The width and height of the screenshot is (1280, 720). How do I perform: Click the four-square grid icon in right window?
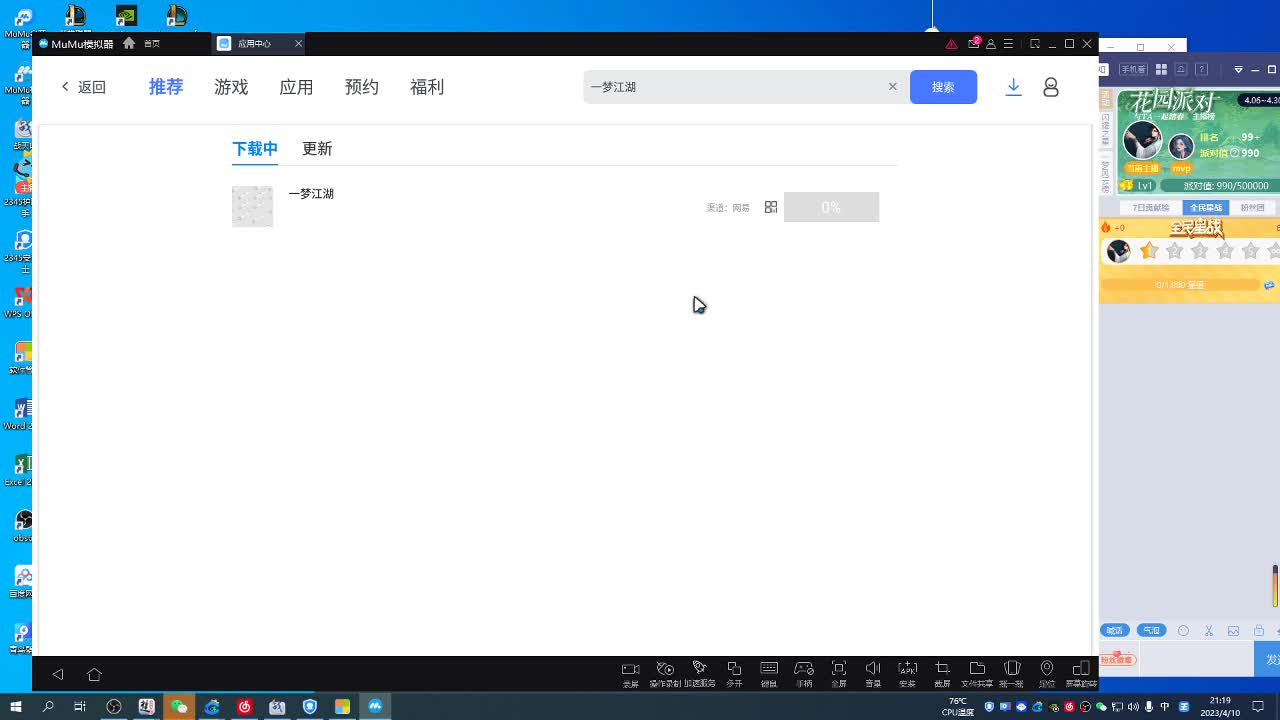point(1161,70)
